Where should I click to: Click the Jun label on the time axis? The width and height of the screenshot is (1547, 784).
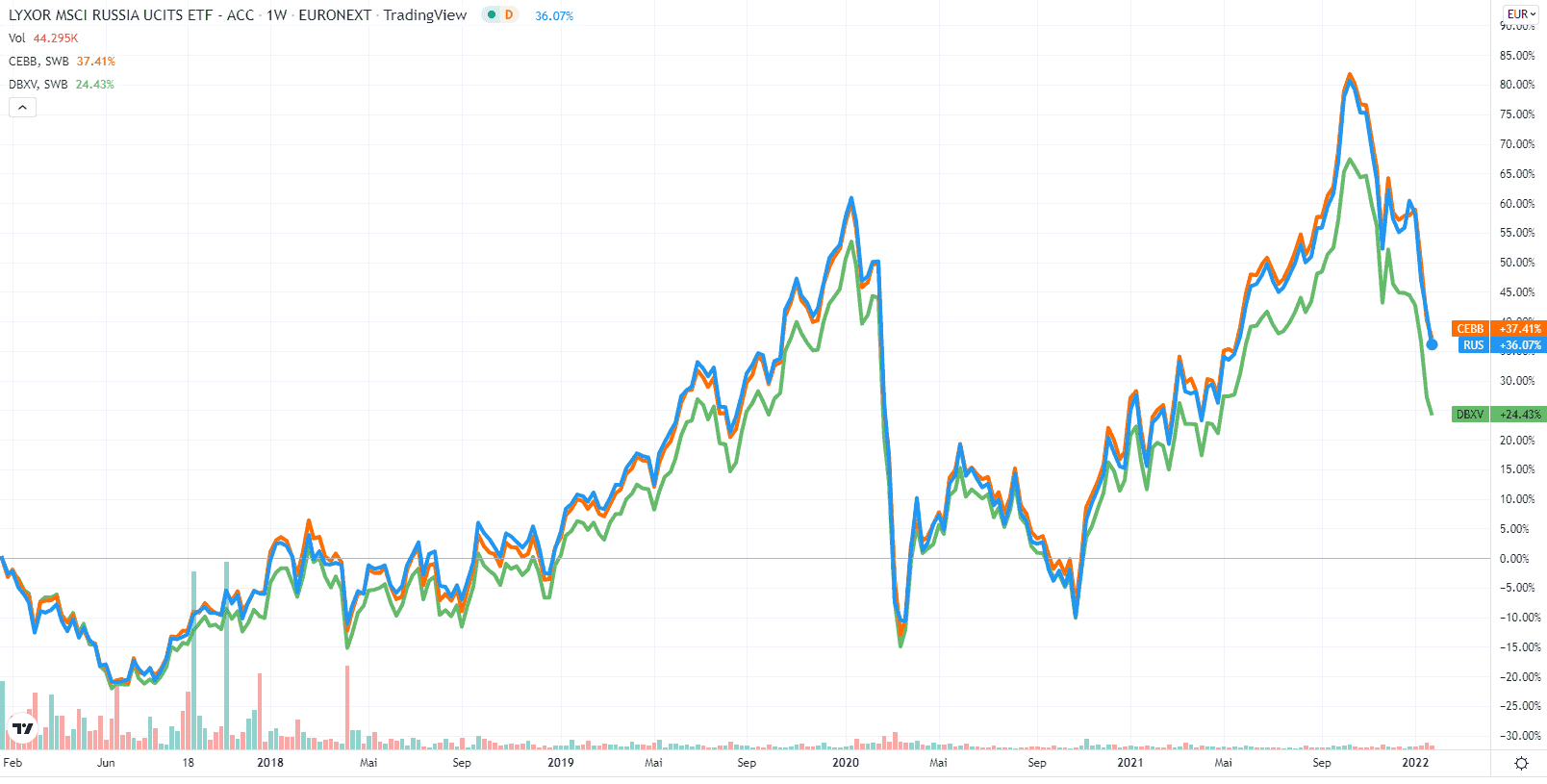click(106, 763)
